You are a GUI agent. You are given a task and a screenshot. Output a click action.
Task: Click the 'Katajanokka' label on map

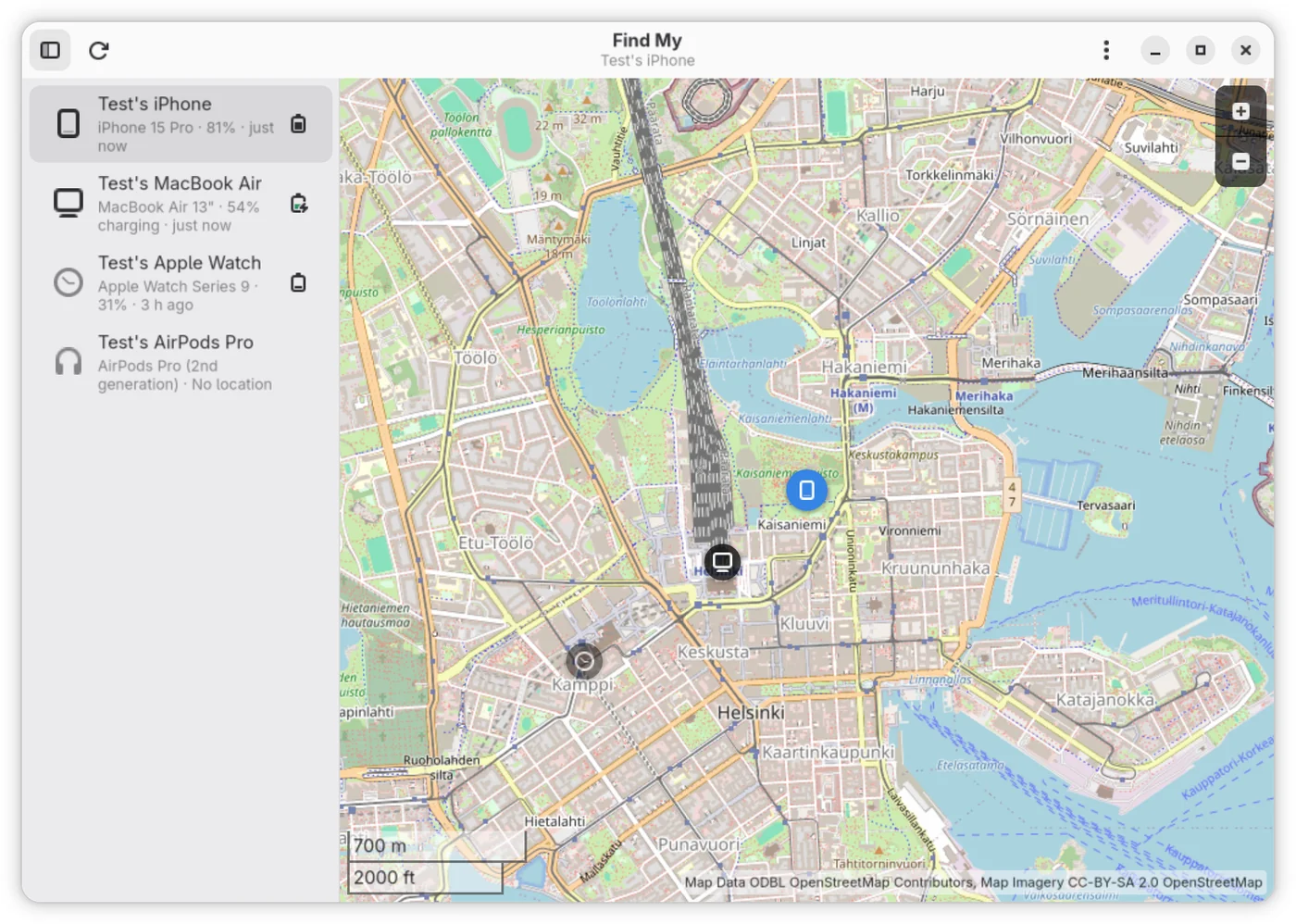(1105, 700)
